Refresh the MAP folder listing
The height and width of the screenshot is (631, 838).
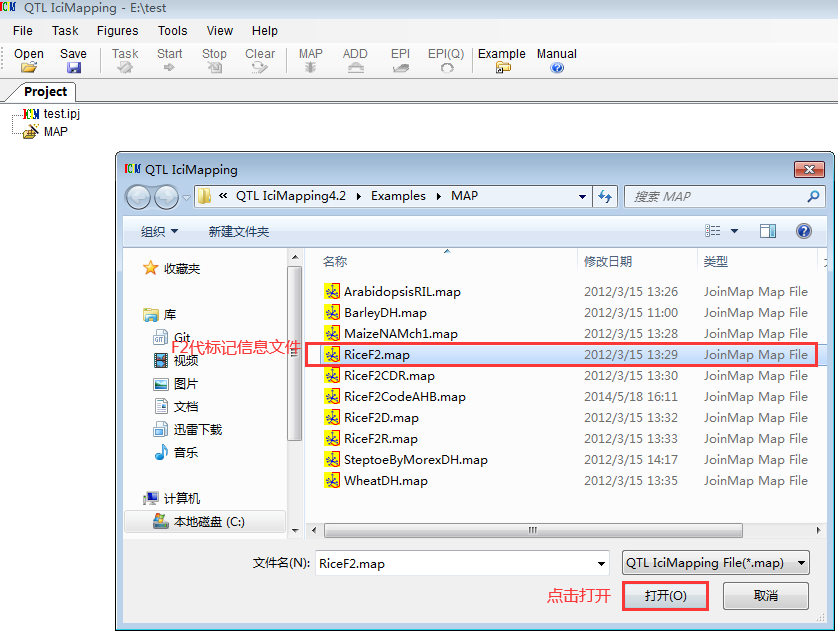605,197
